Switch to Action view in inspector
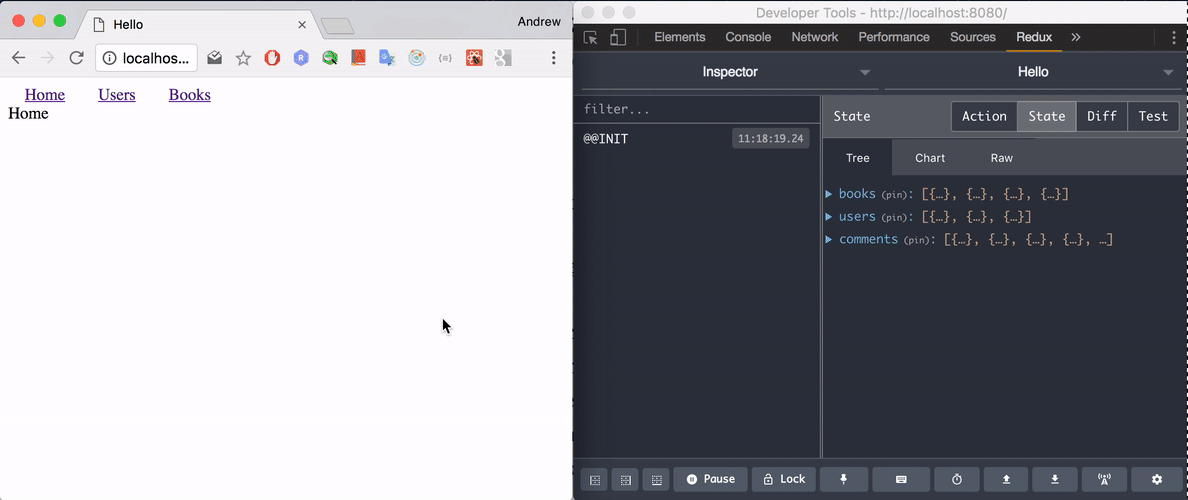Image resolution: width=1188 pixels, height=500 pixels. coord(984,117)
